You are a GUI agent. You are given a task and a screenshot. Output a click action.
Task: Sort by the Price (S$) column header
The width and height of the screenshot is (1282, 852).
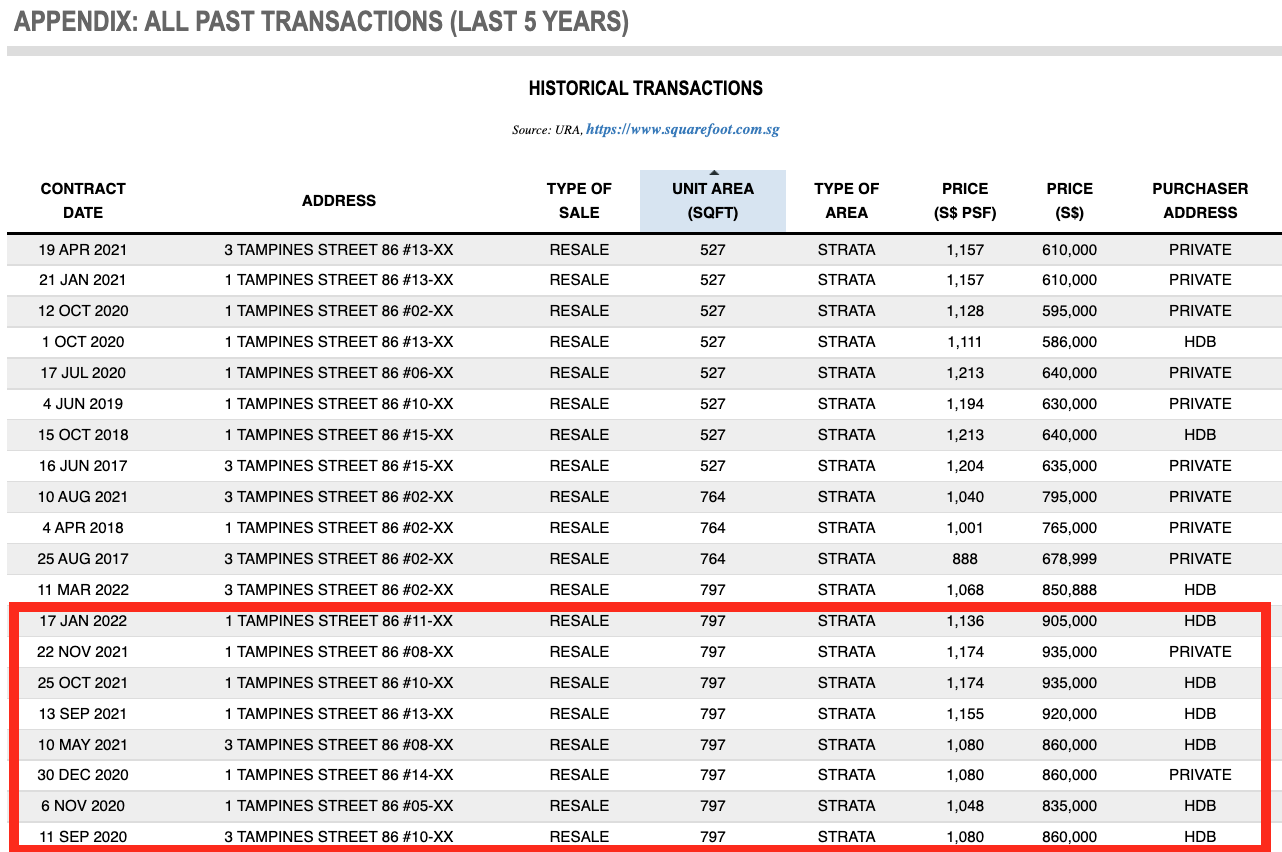tap(1070, 200)
